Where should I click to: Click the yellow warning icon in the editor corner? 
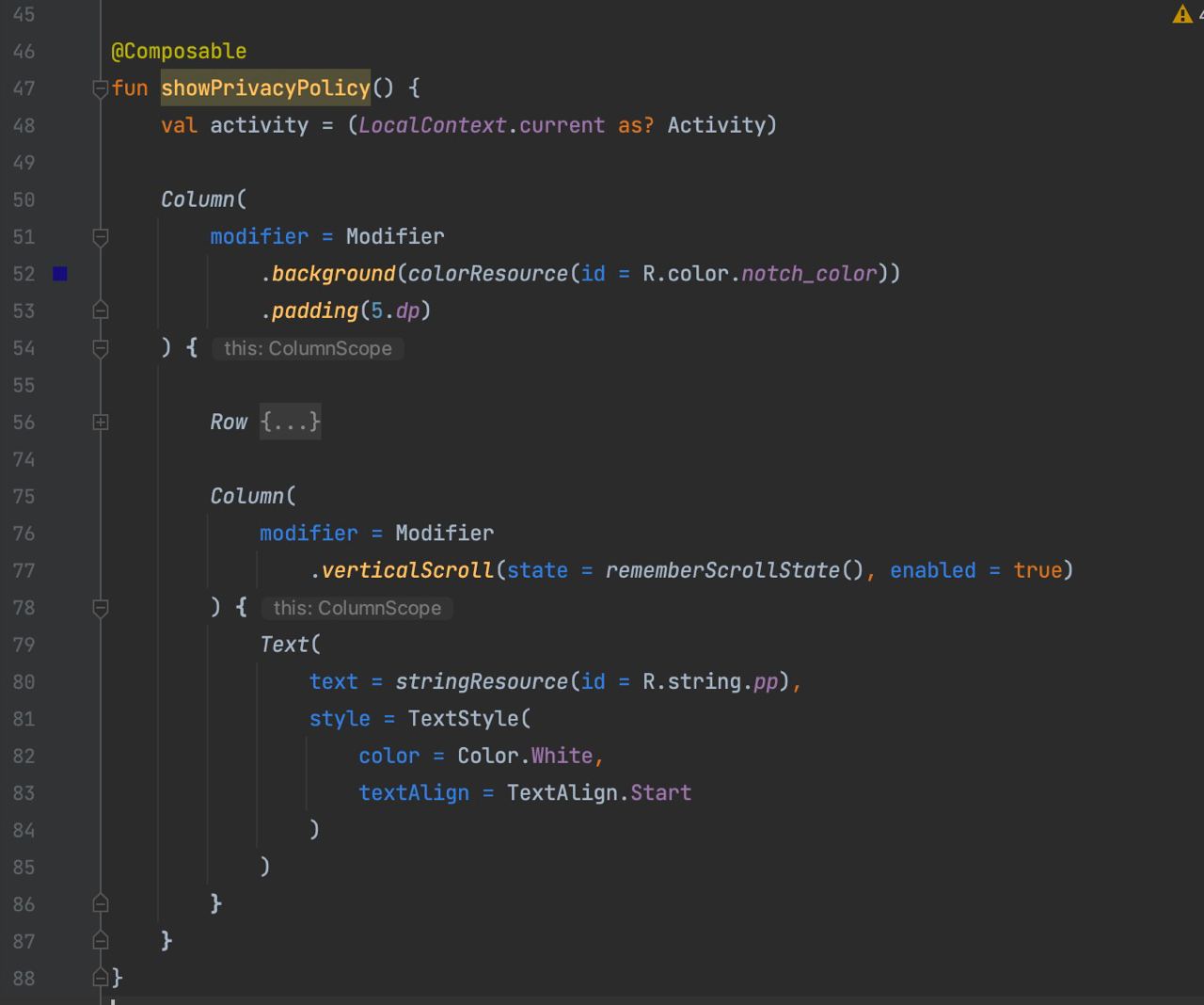tap(1182, 14)
